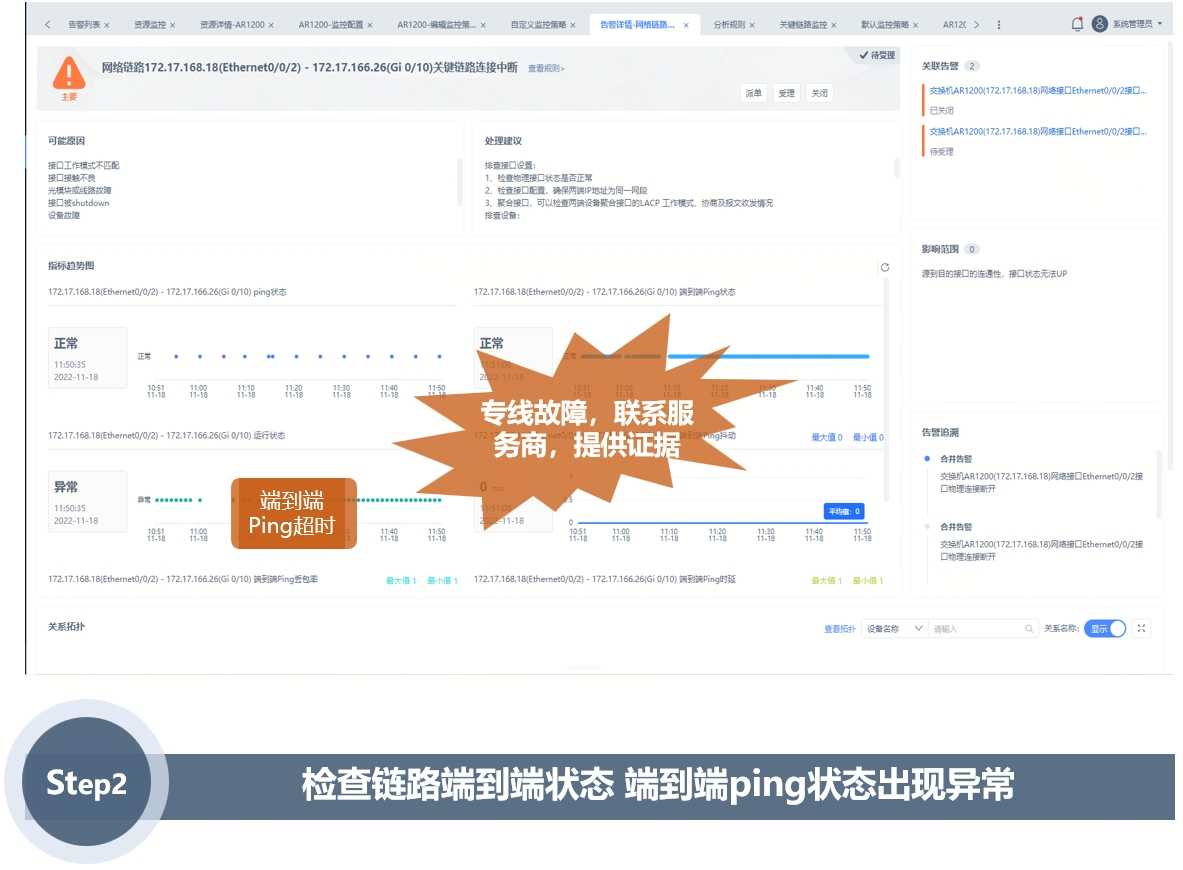Viewport: 1183px width, 870px height.
Task: Toggle the 关系名称 显示 switch
Action: [x=1105, y=629]
